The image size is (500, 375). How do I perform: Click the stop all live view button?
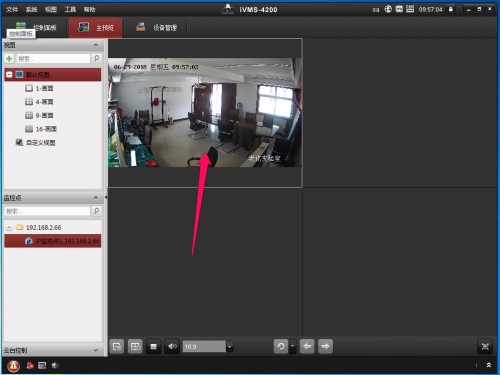pos(154,346)
